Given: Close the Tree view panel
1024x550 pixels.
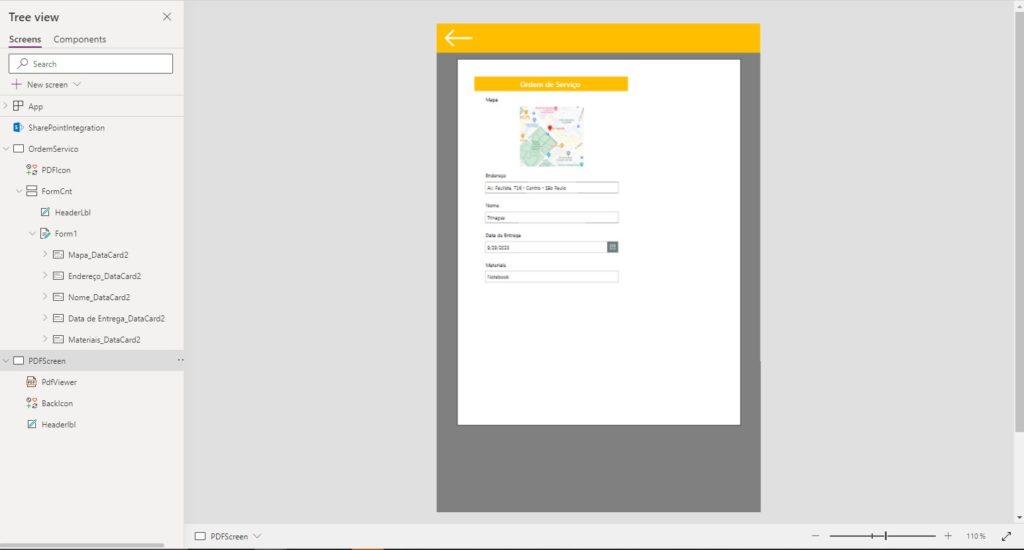Looking at the screenshot, I should (167, 17).
